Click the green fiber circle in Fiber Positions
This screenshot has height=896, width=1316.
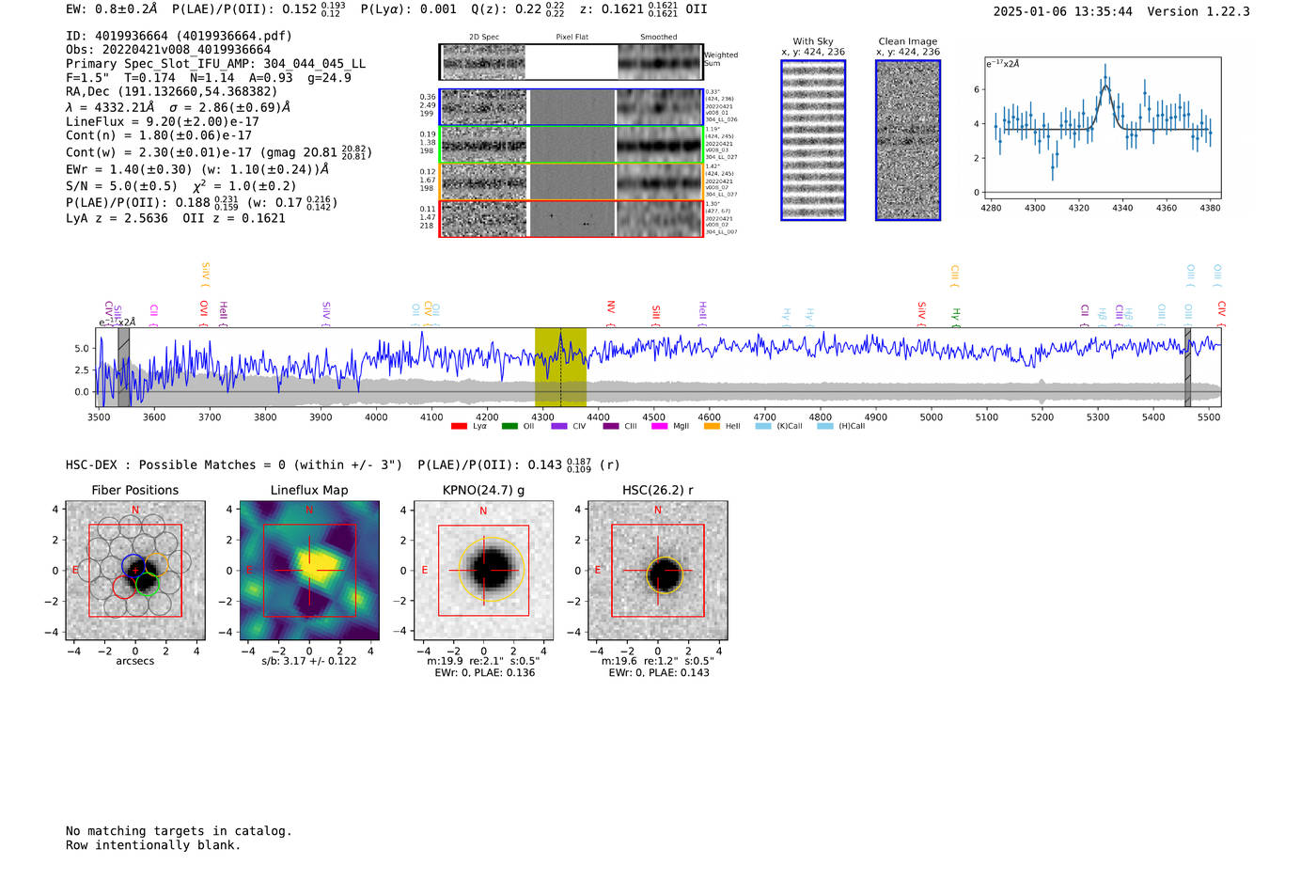148,584
